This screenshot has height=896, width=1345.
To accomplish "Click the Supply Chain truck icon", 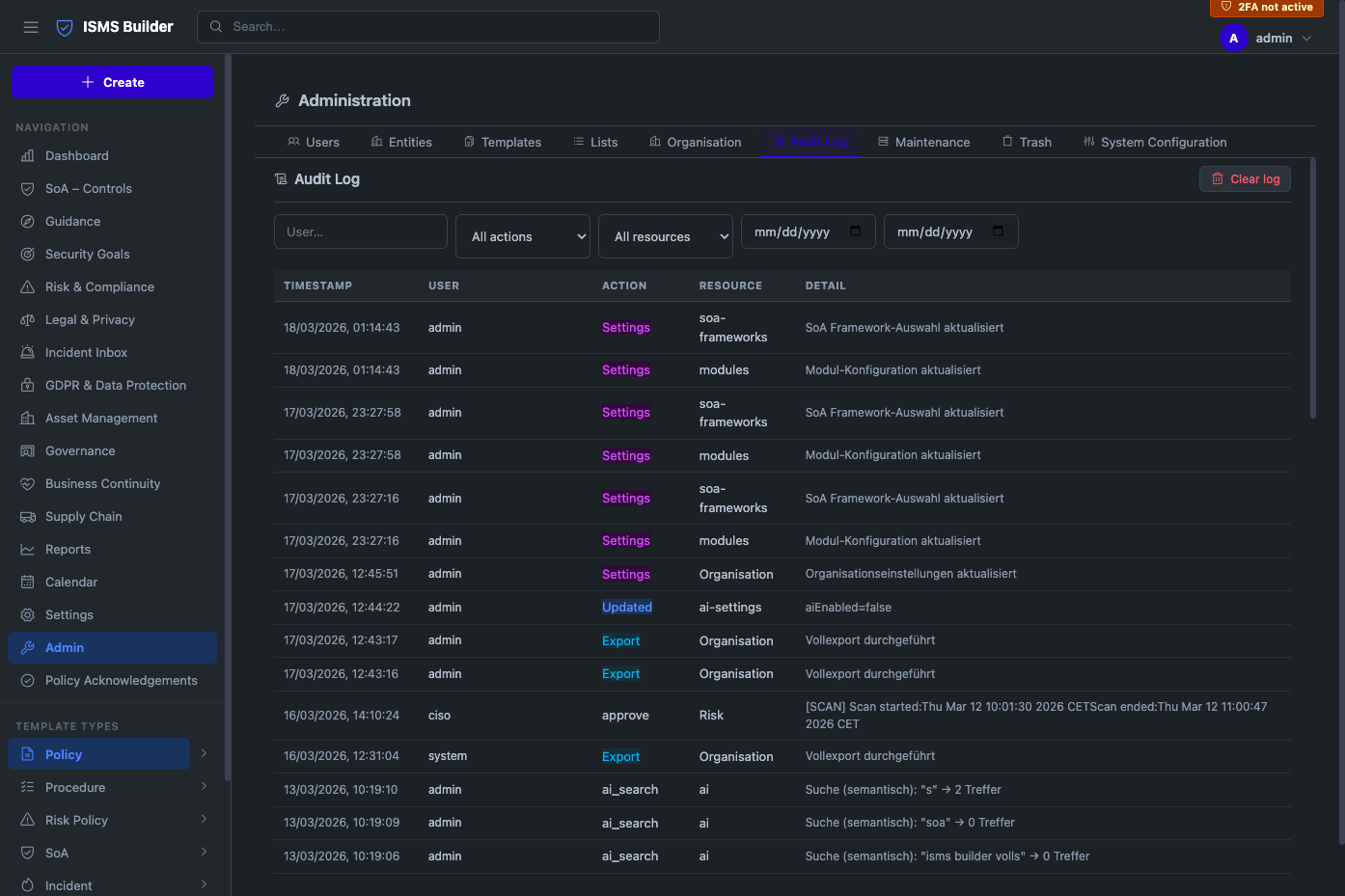I will (28, 516).
